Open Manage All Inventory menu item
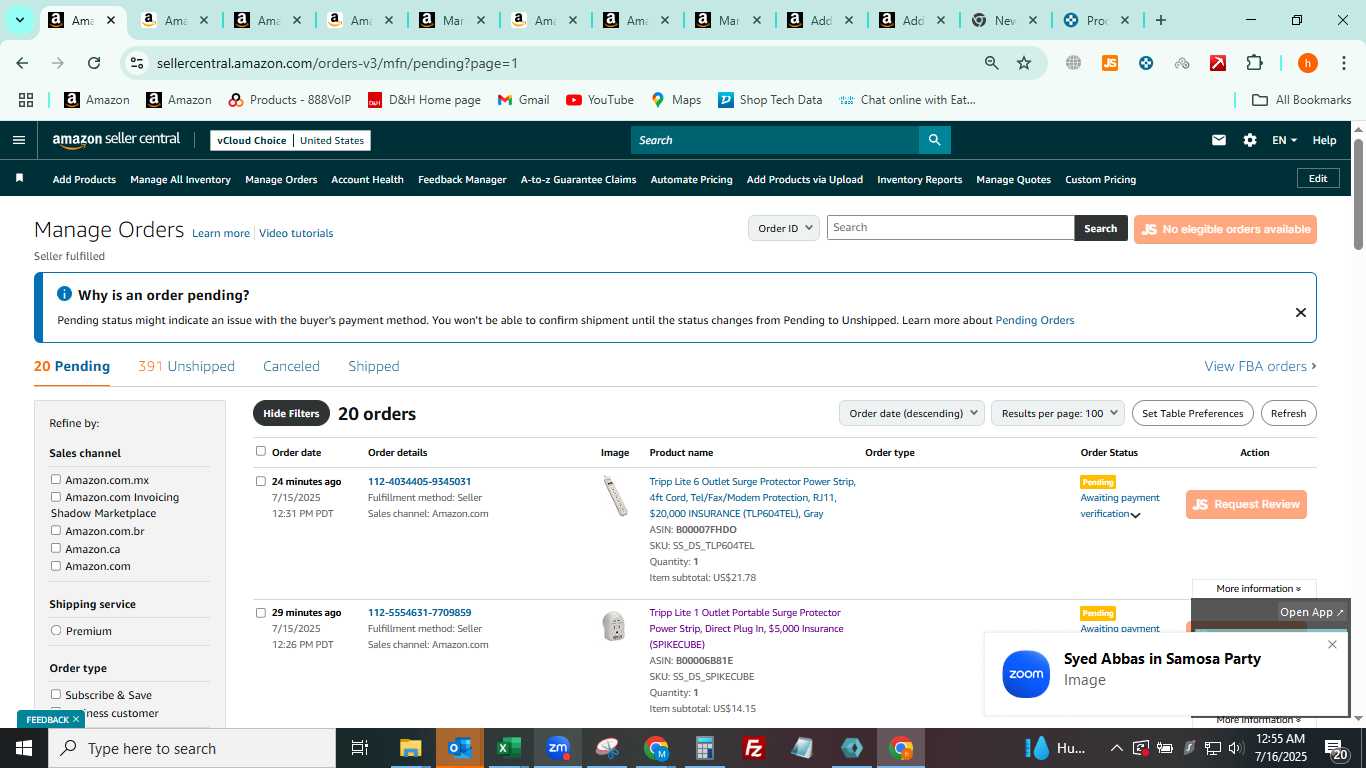 (x=180, y=179)
